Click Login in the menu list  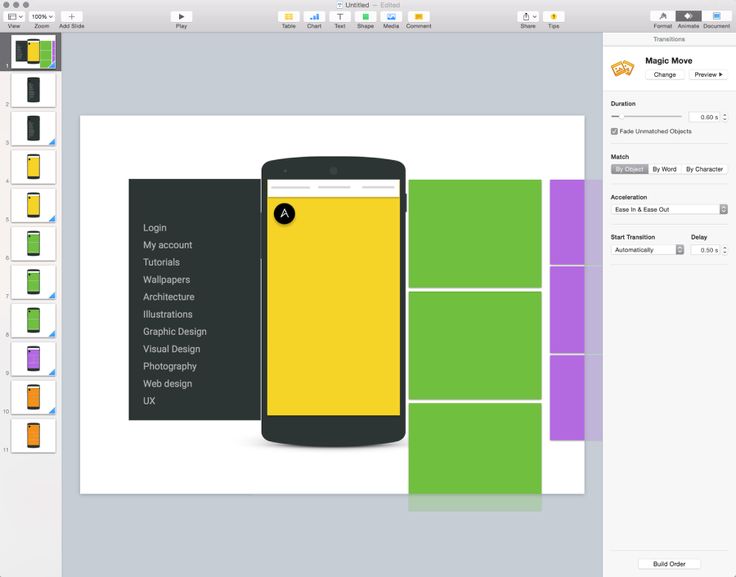click(x=155, y=228)
